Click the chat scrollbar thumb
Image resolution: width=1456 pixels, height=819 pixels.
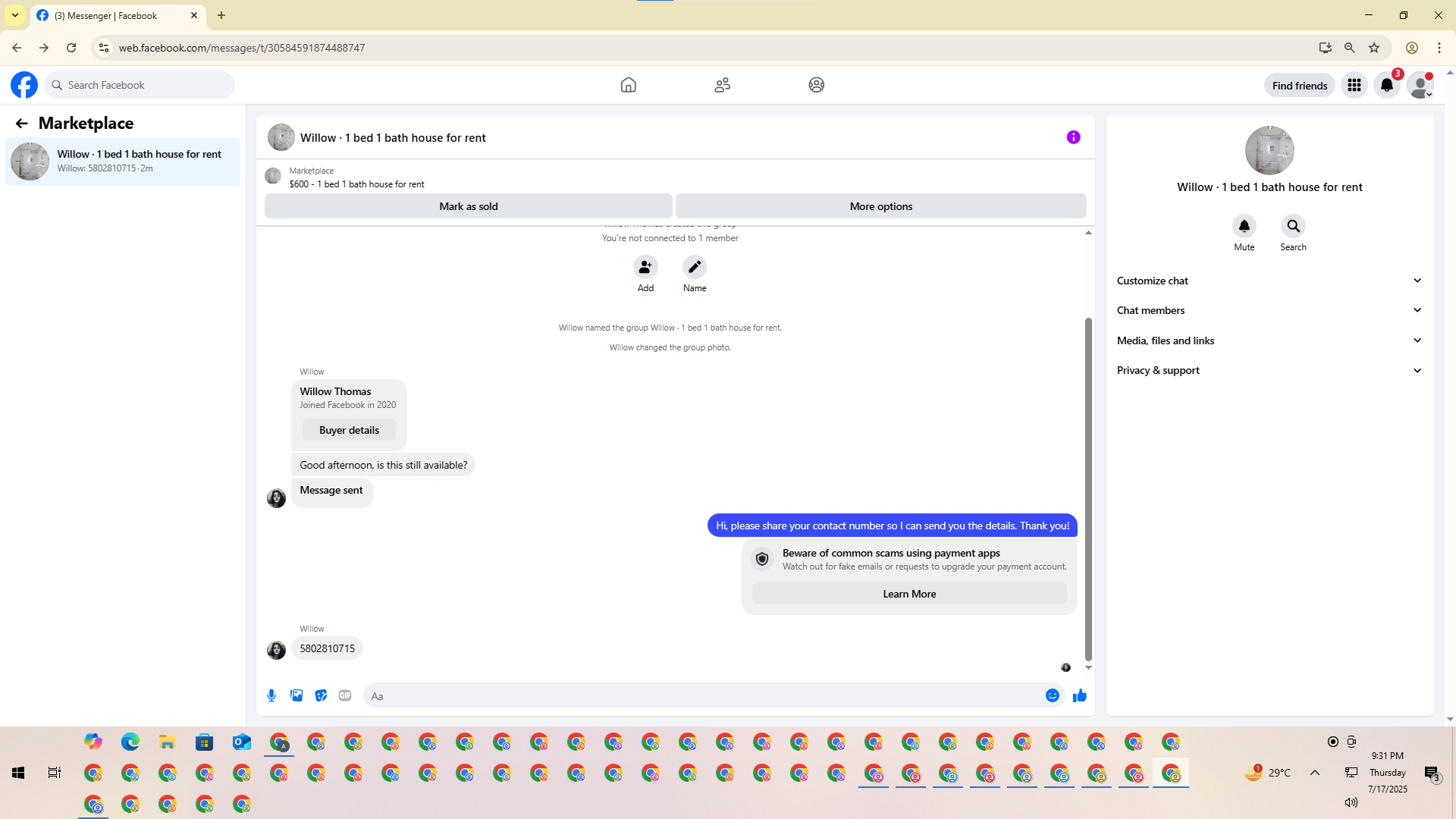[1088, 489]
